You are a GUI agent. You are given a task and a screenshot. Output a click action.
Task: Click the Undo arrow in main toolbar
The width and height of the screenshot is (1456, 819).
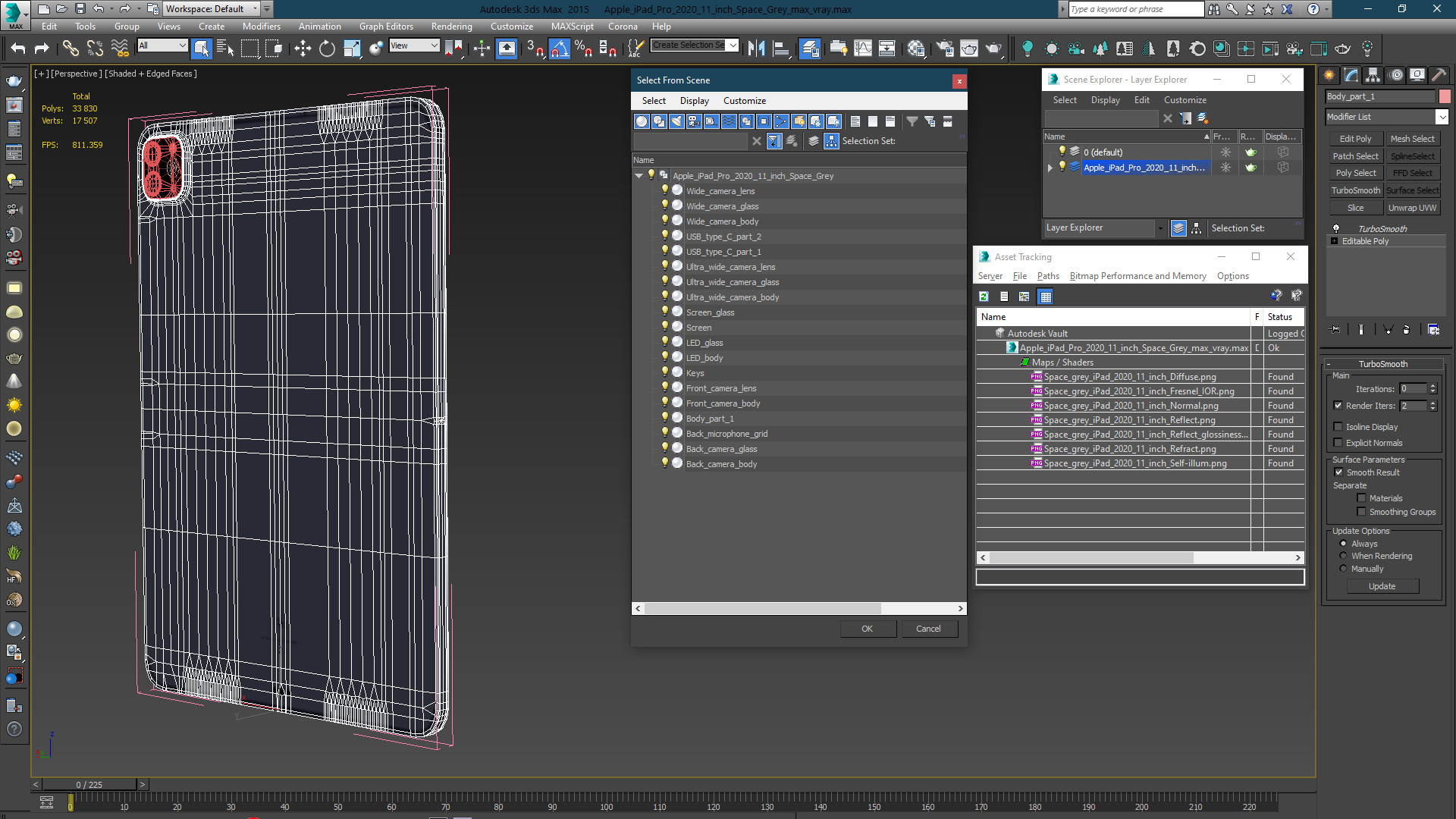pyautogui.click(x=18, y=49)
